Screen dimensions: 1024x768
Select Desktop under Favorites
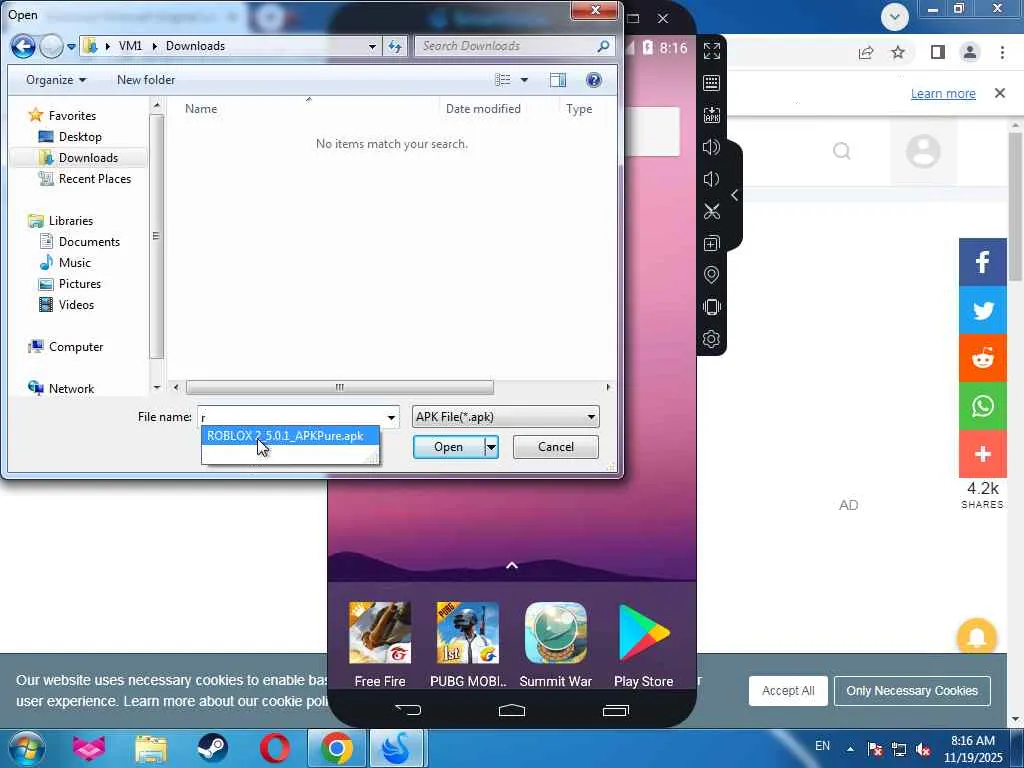click(x=80, y=136)
